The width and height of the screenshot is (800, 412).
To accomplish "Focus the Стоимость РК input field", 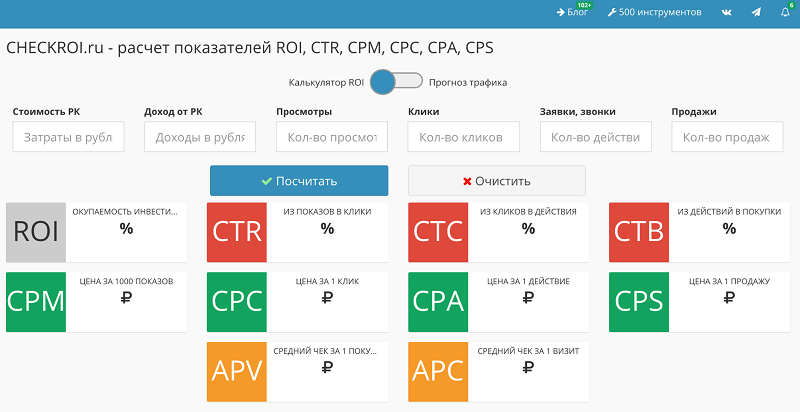I will coord(68,137).
